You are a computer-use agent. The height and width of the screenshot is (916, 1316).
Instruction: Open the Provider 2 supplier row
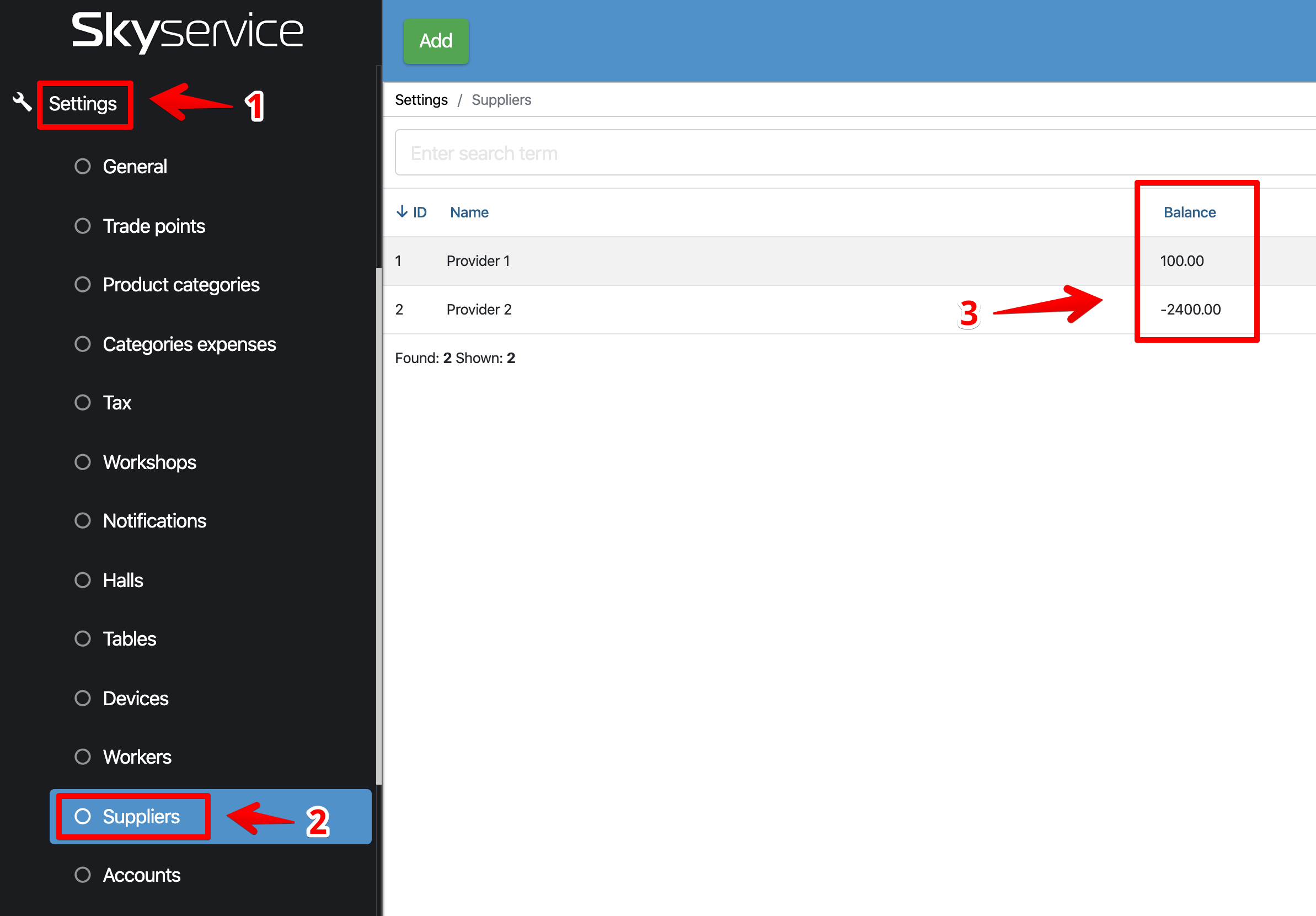click(479, 310)
